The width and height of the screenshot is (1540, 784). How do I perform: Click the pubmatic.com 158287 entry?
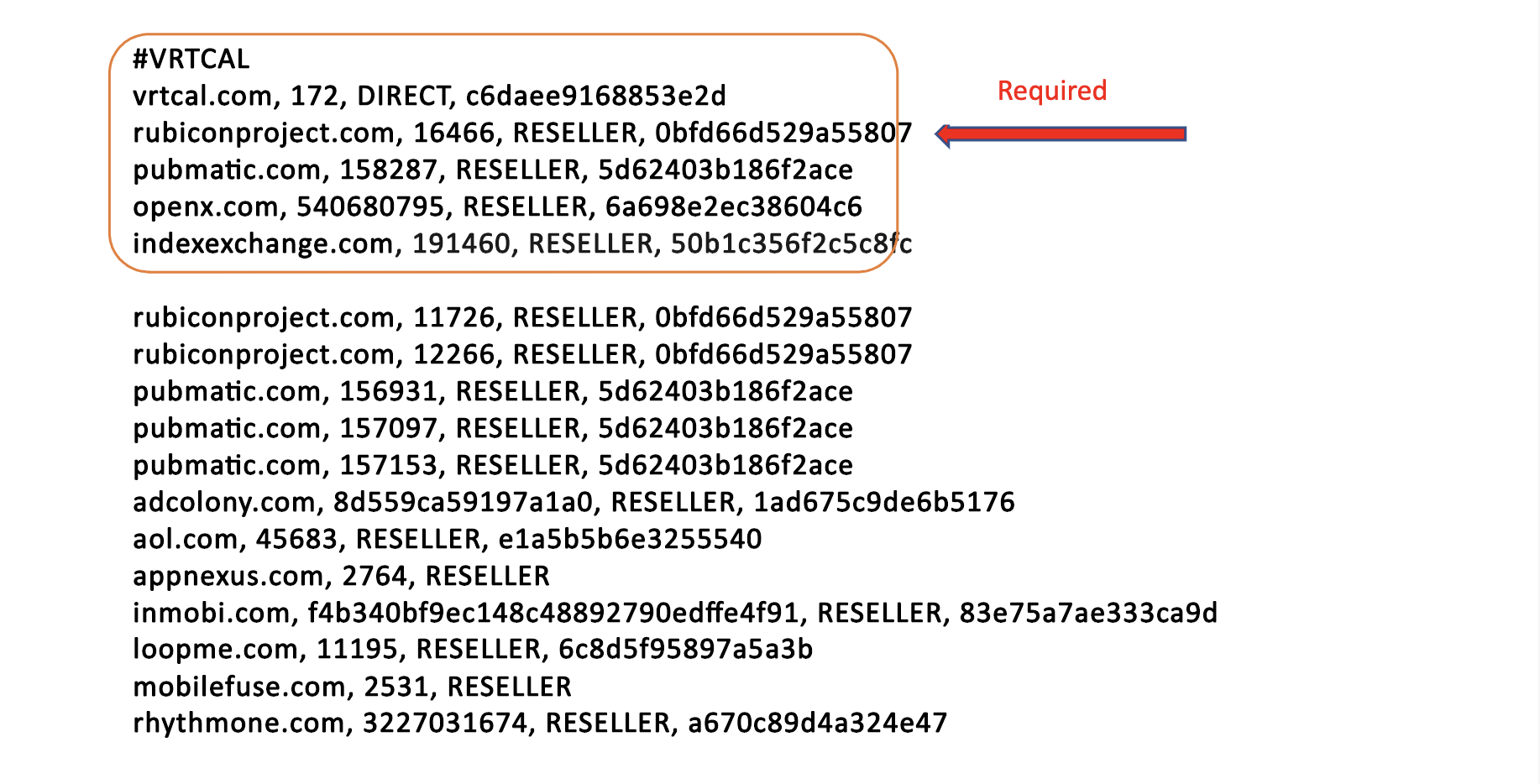click(492, 170)
